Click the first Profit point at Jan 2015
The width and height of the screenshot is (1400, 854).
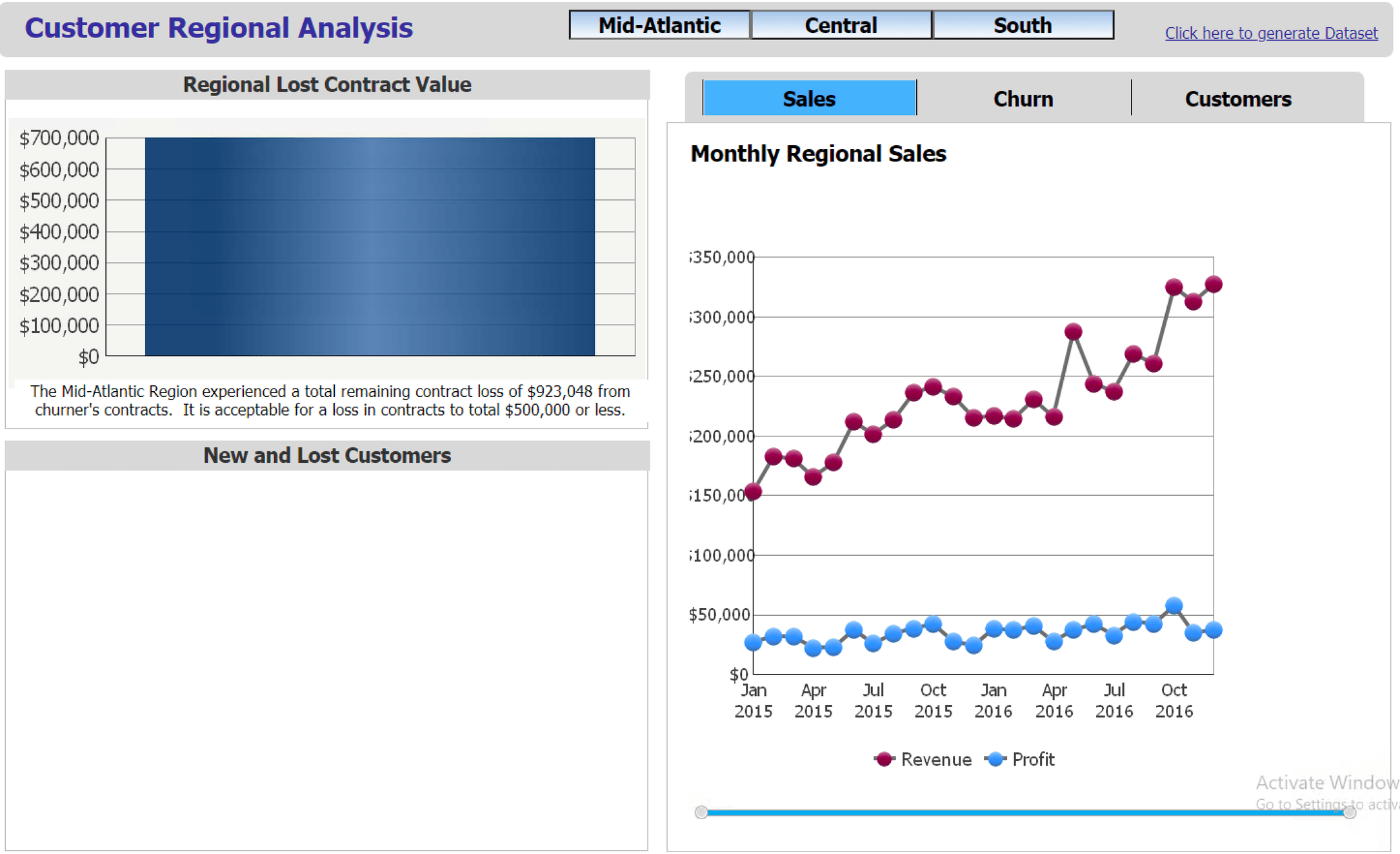(x=753, y=642)
